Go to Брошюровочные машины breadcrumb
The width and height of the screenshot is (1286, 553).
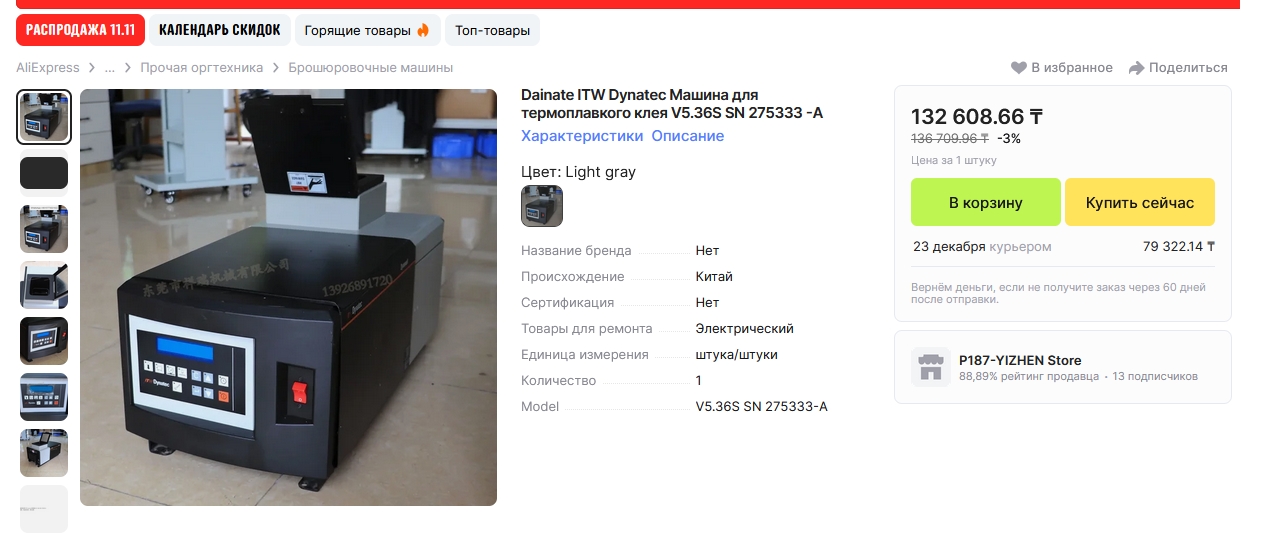[371, 68]
